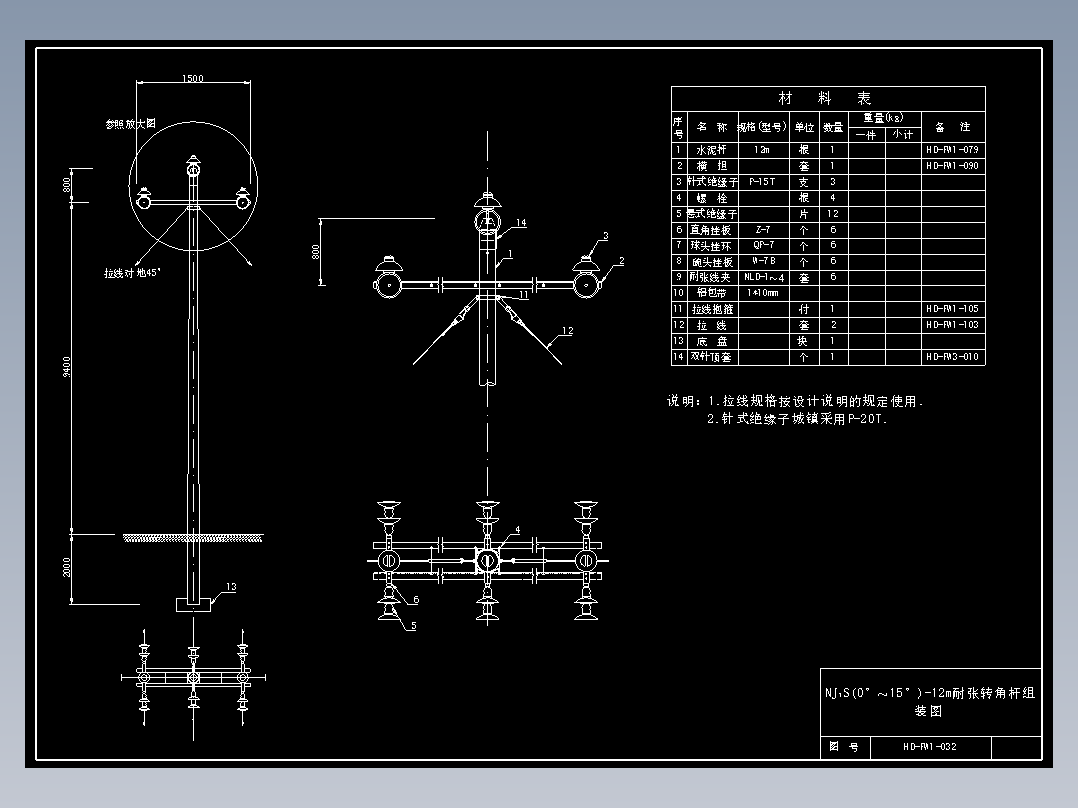Select the '碗头挂板' name cell
This screenshot has width=1078, height=808.
coord(711,261)
